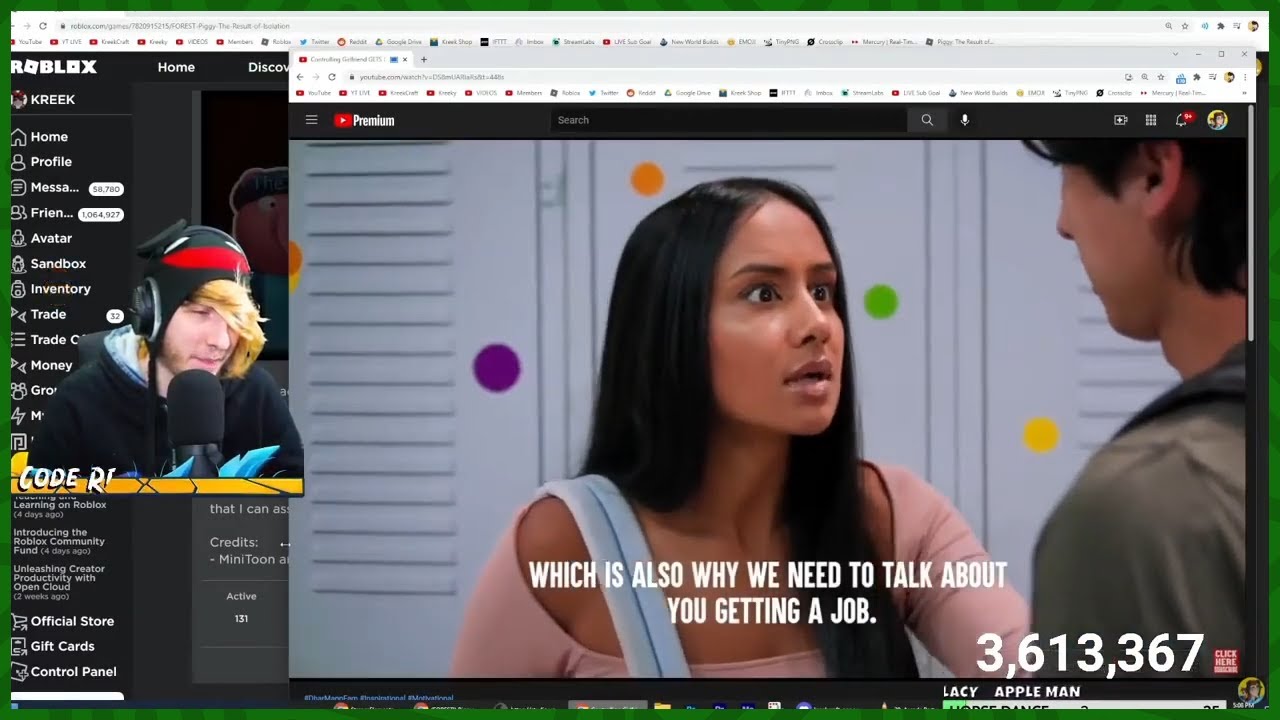
Task: Bookmark the Roblox page with the star
Action: pyautogui.click(x=1185, y=26)
